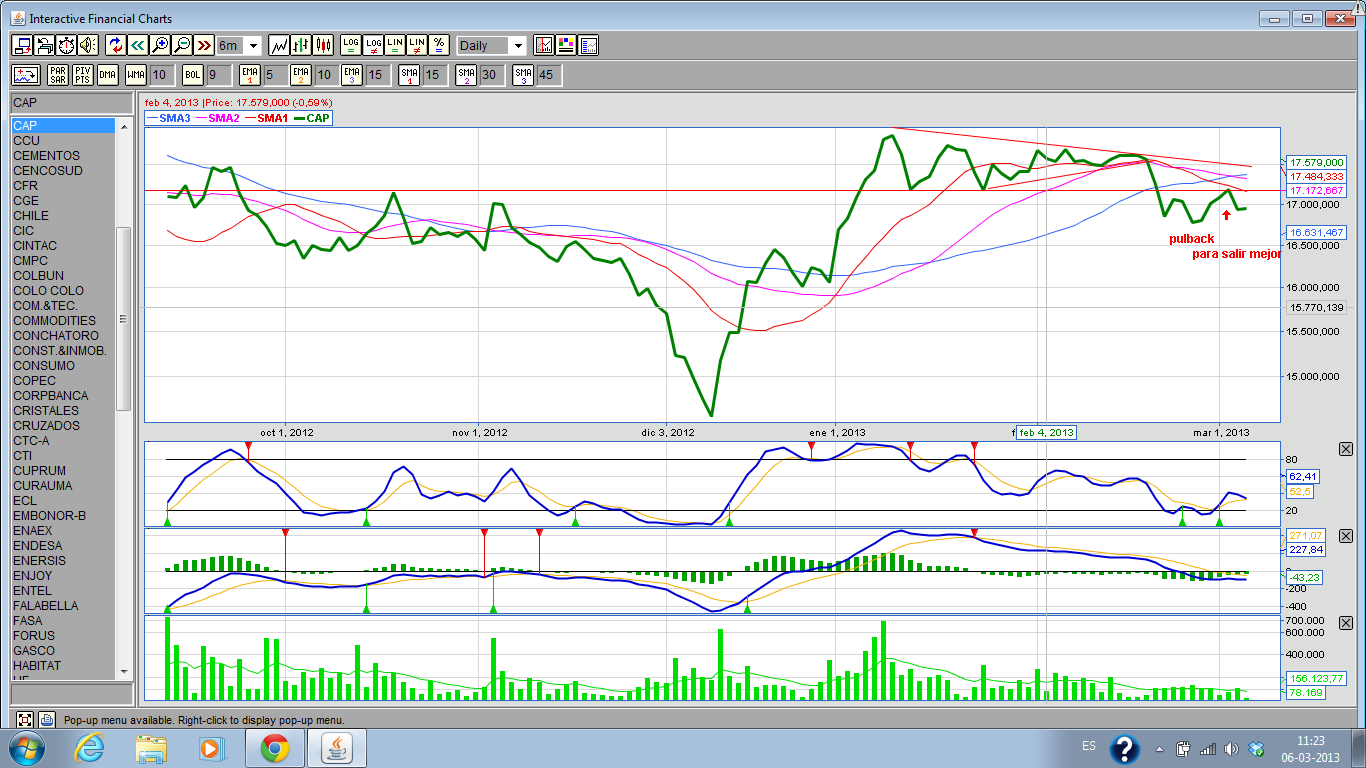Open the color palette settings icon

pos(566,45)
